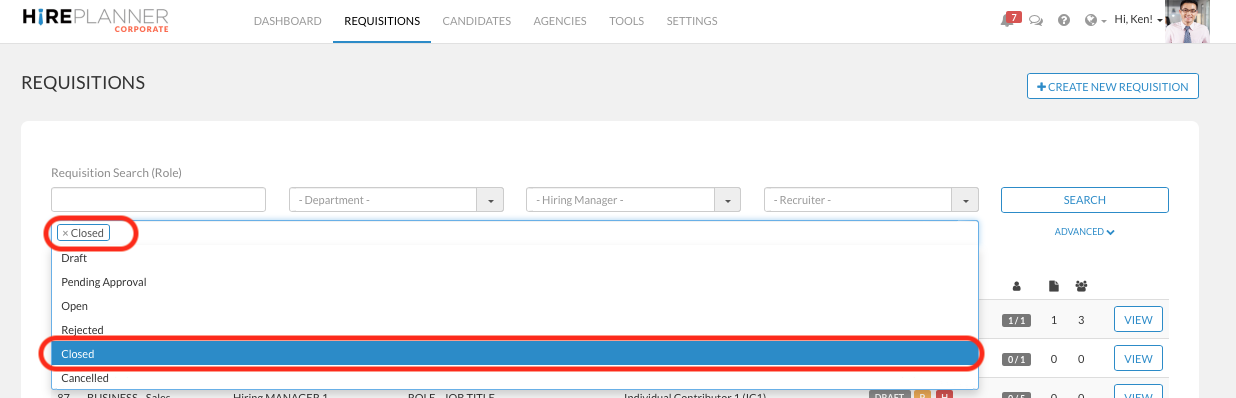Select Draft in the status list
1236x398 pixels.
(x=515, y=258)
